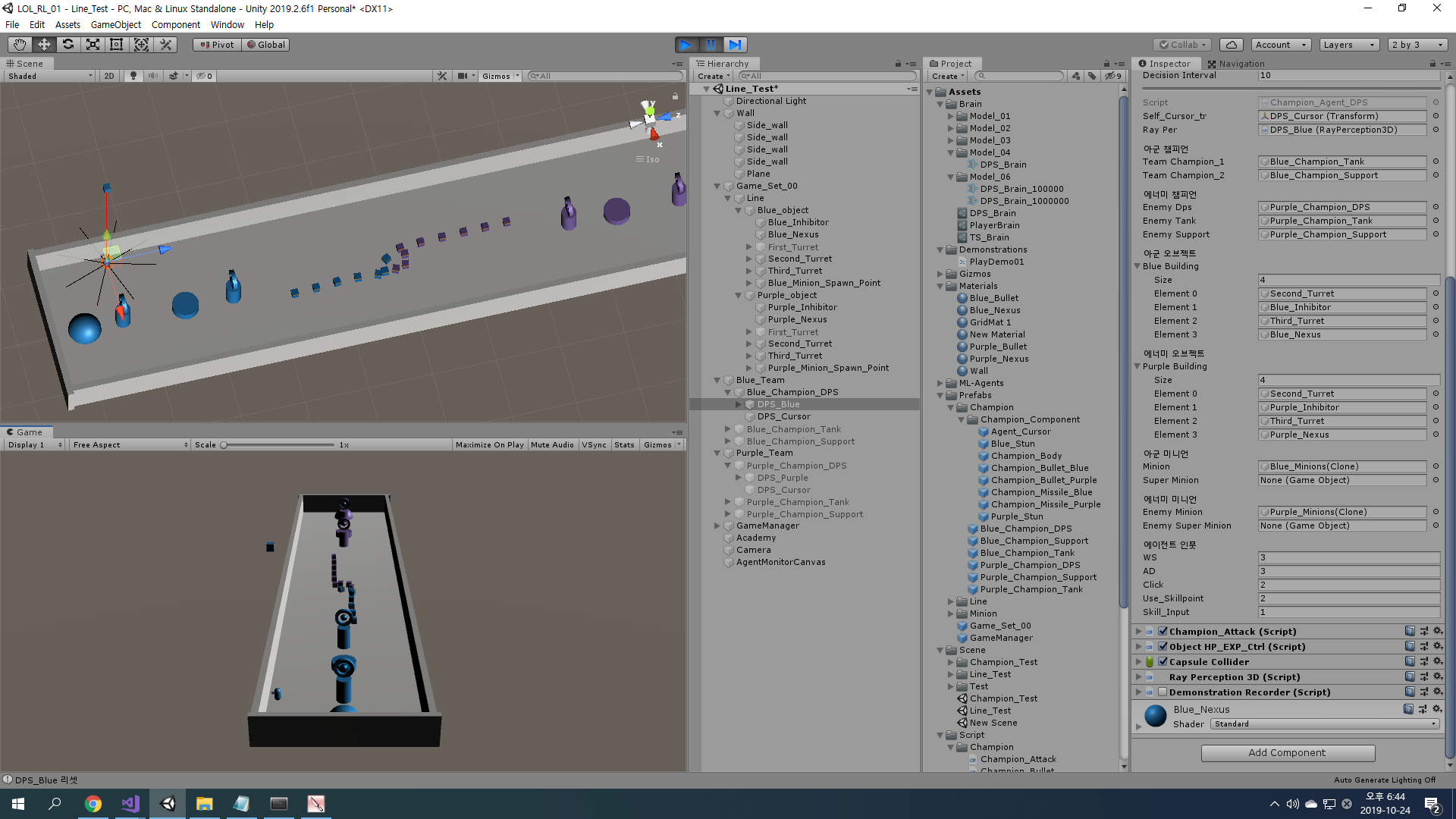Select the combined Transform tool

pos(141,45)
